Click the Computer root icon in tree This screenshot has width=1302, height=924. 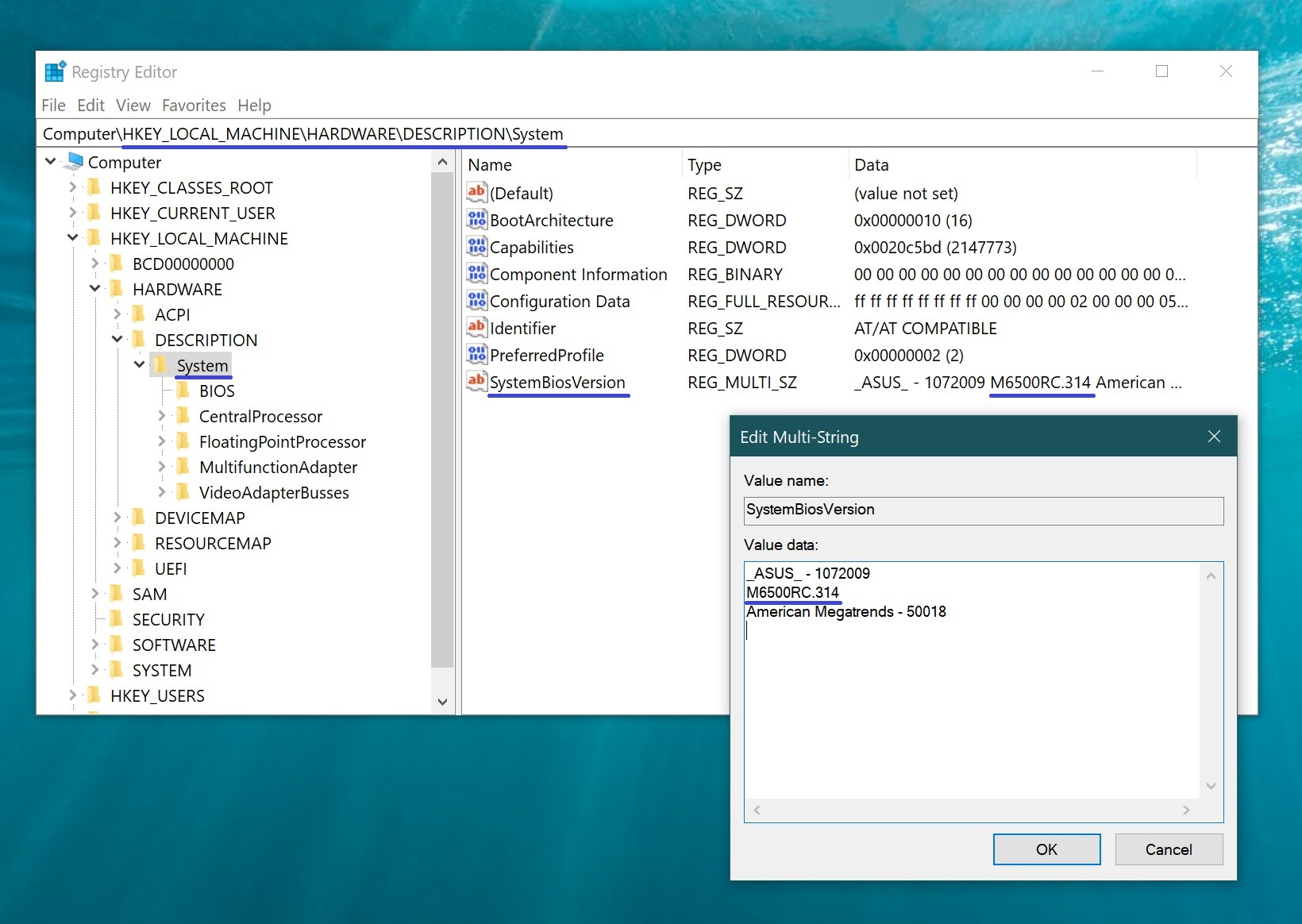click(75, 162)
